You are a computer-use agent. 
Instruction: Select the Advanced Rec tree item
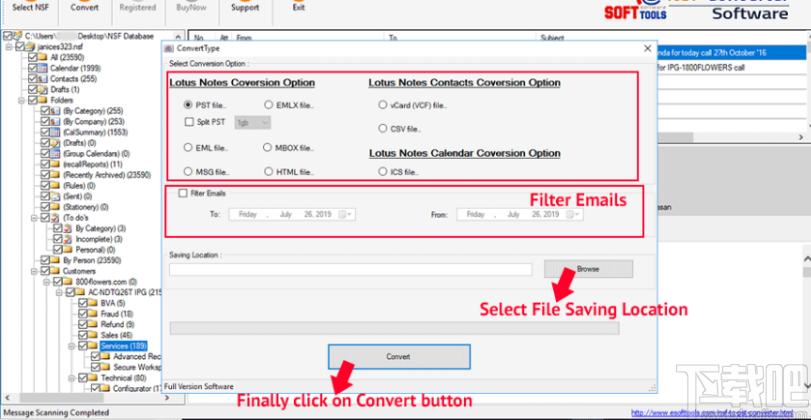(x=137, y=357)
